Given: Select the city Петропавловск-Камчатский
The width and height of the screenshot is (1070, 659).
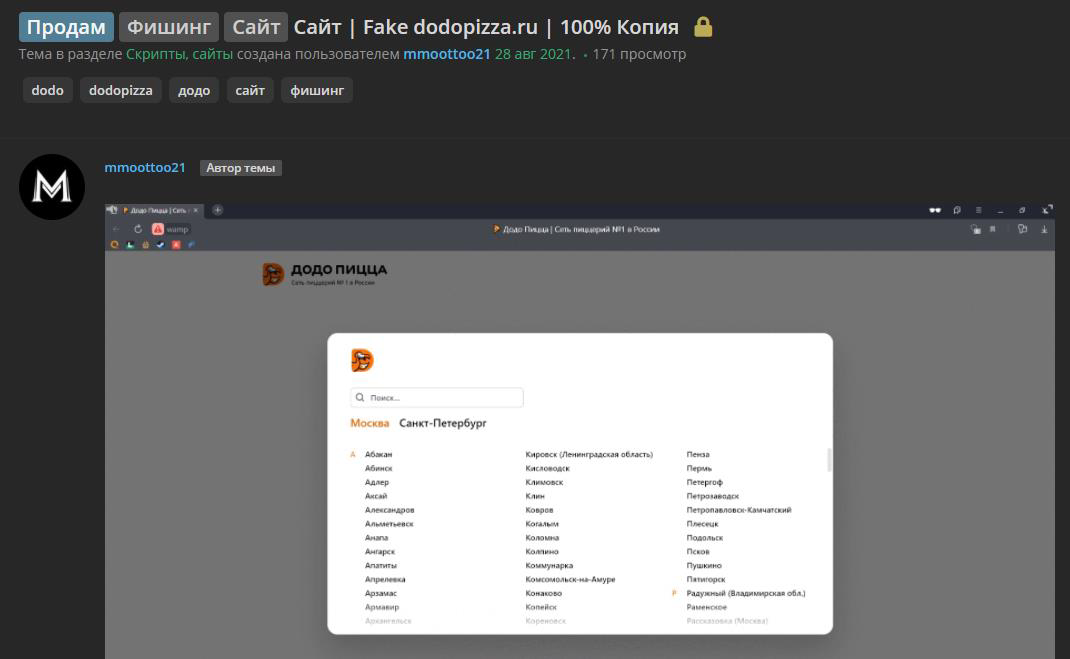Looking at the screenshot, I should [x=739, y=510].
